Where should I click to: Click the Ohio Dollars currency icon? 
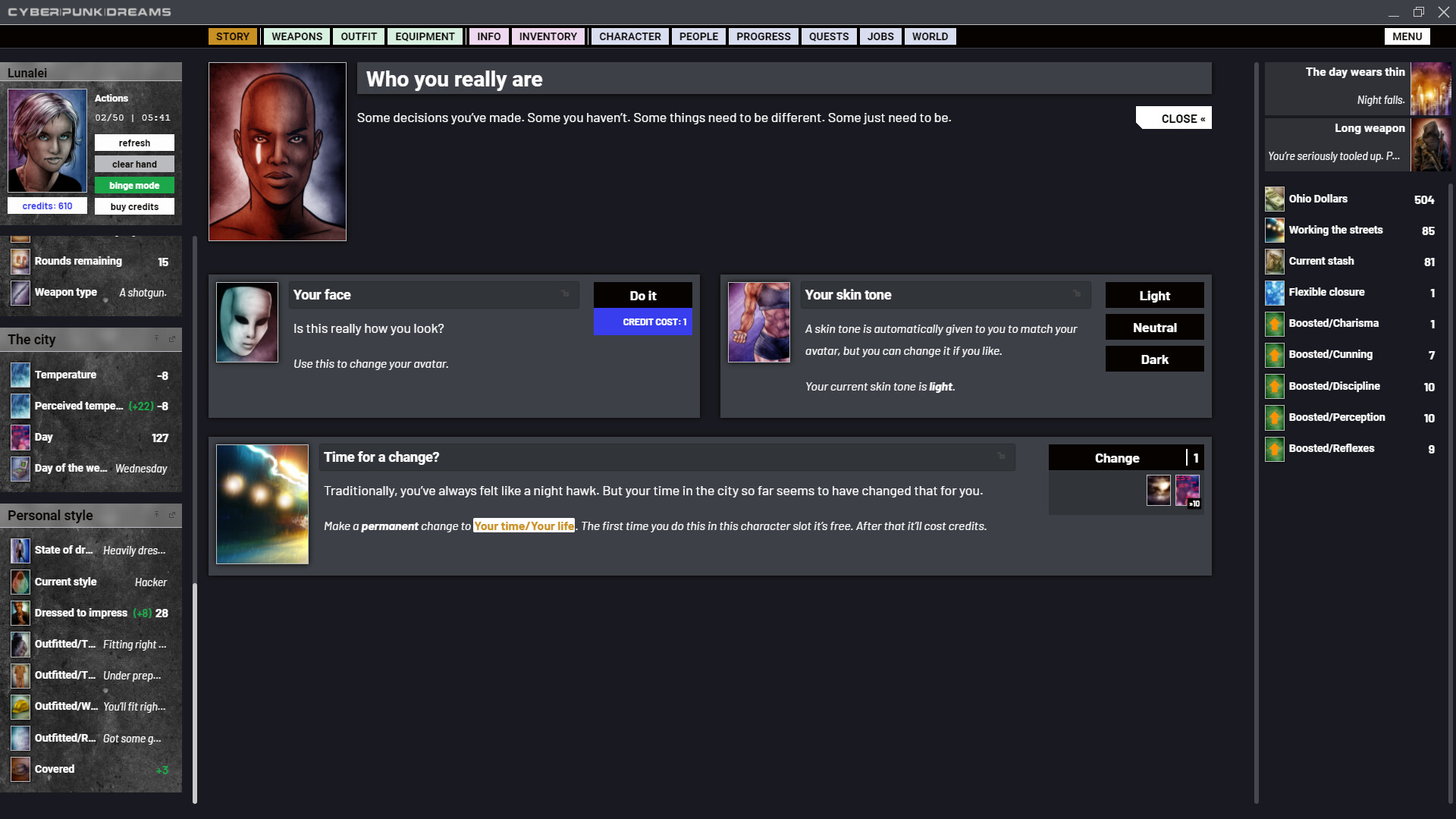click(1273, 198)
